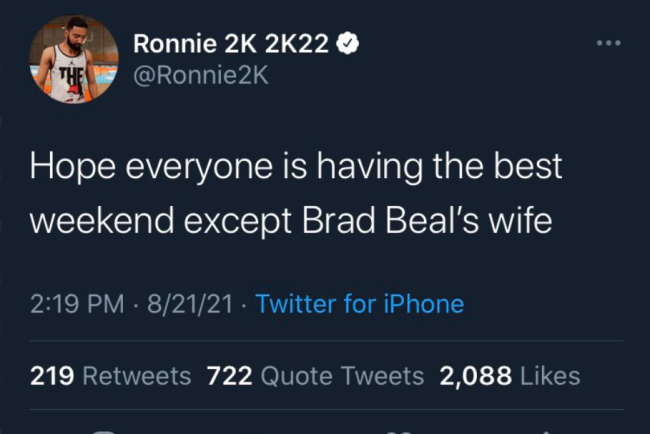Open the three-dot more options menu
The width and height of the screenshot is (650, 434).
click(608, 43)
